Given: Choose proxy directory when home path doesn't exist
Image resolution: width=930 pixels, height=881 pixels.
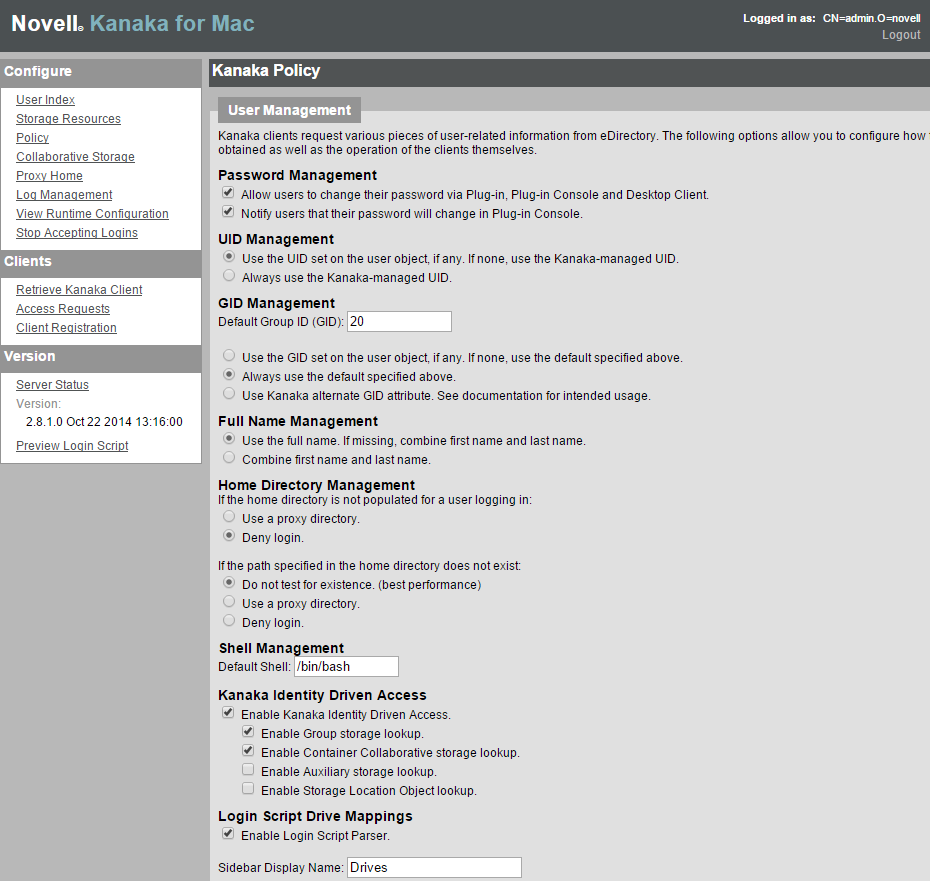Looking at the screenshot, I should [229, 602].
